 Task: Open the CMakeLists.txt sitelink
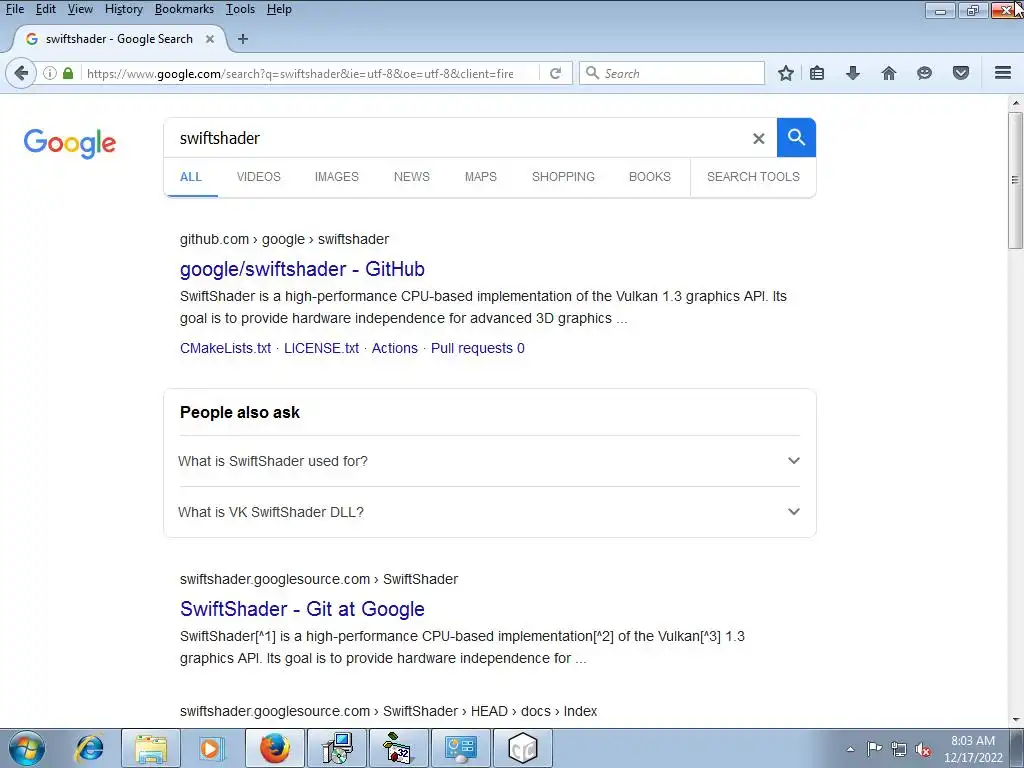click(x=225, y=348)
